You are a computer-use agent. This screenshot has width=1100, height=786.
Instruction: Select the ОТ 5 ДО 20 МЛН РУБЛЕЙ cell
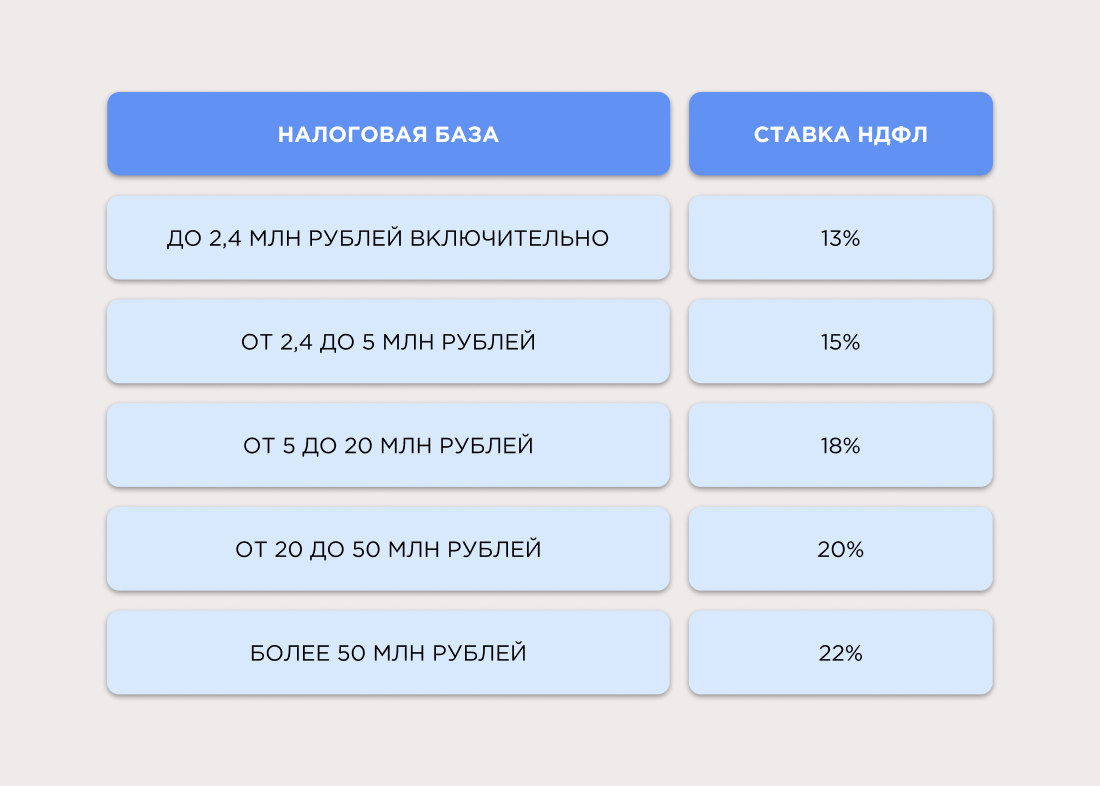[x=388, y=445]
